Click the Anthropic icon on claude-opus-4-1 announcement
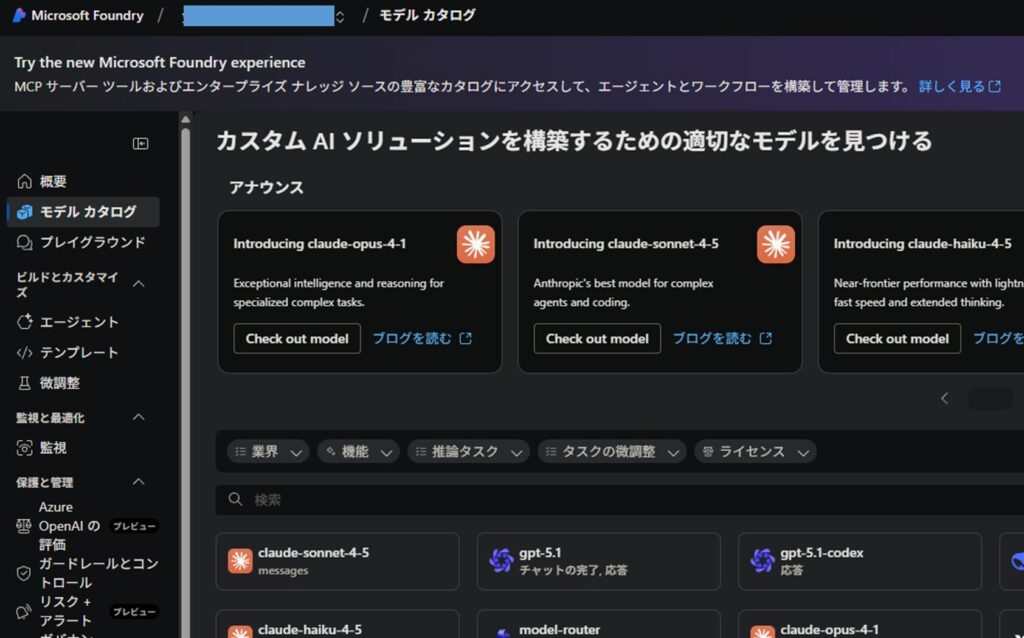Viewport: 1024px width, 638px height. click(476, 244)
